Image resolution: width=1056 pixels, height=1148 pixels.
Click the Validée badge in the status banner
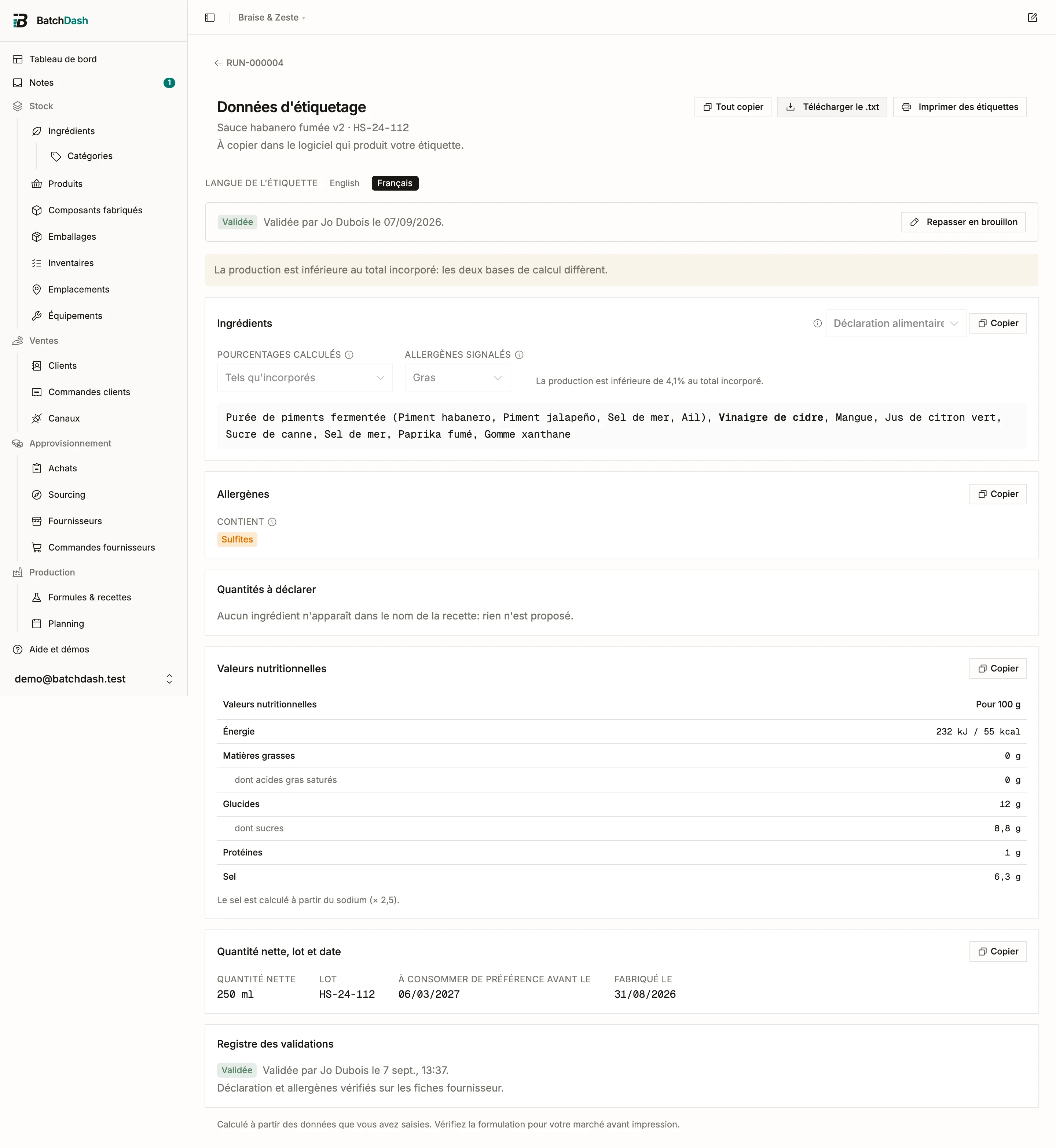click(x=237, y=222)
